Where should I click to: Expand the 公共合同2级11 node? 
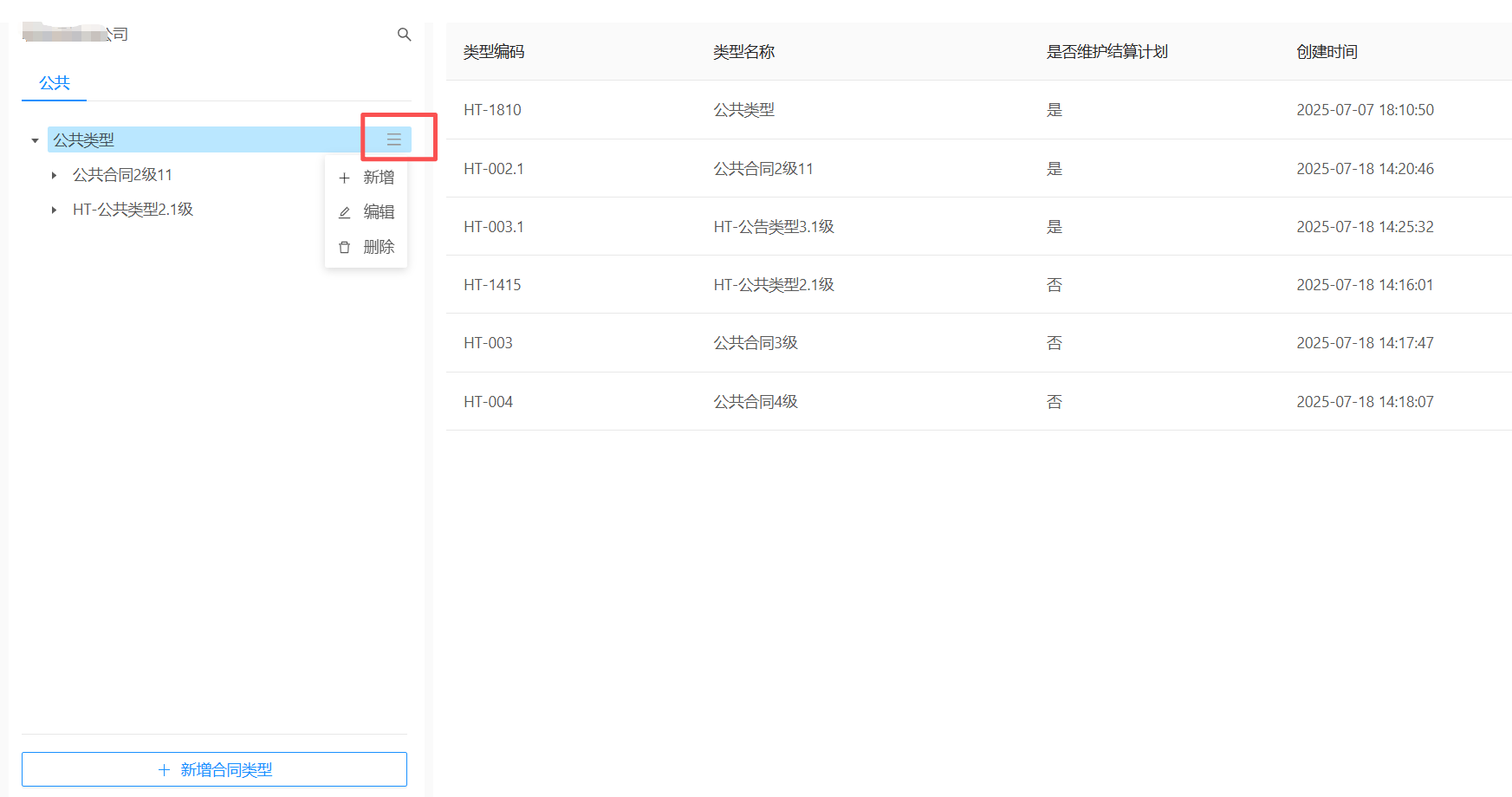coord(54,175)
